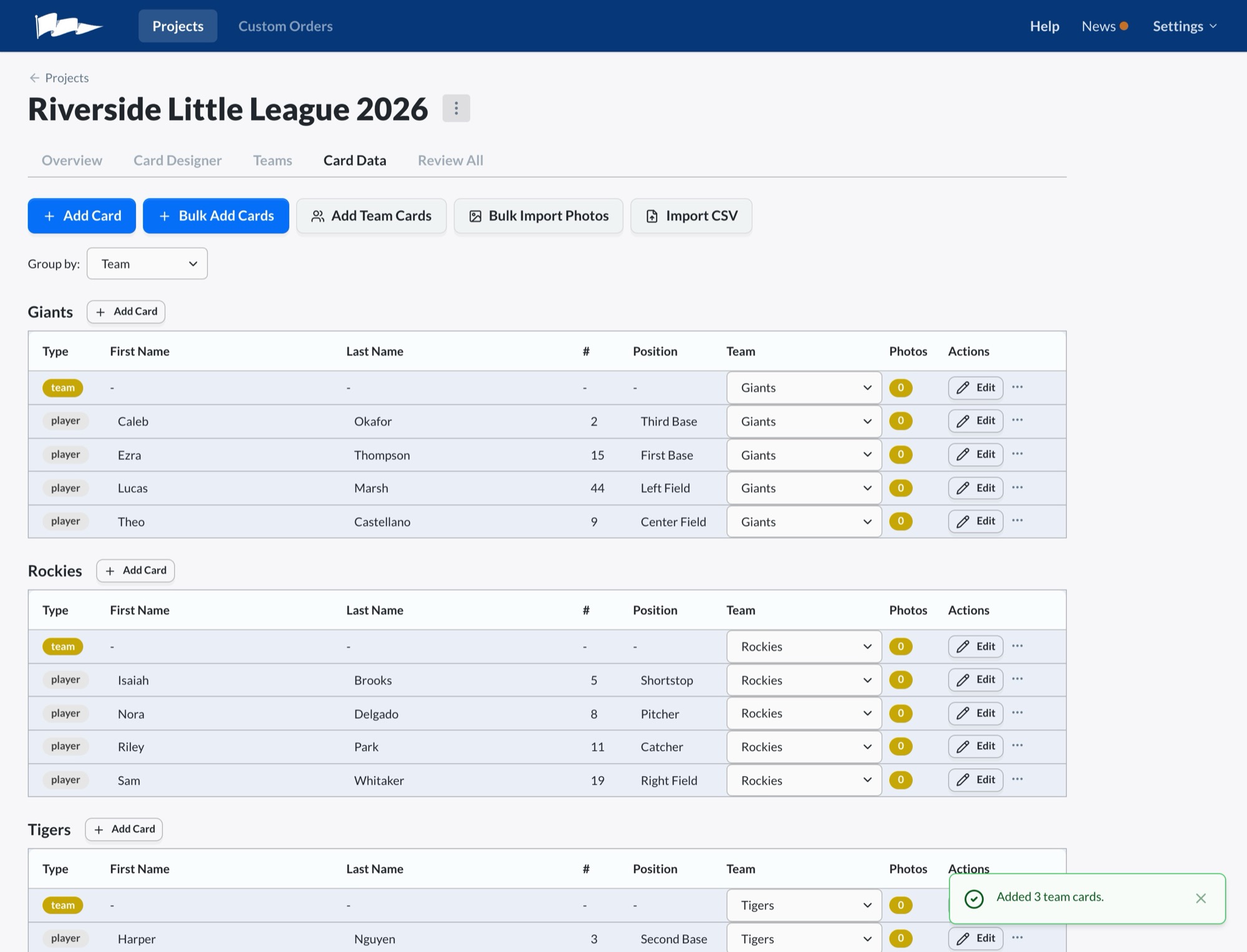This screenshot has height=952, width=1247.
Task: Open team dropdown for Harper Nguyen
Action: (x=804, y=939)
